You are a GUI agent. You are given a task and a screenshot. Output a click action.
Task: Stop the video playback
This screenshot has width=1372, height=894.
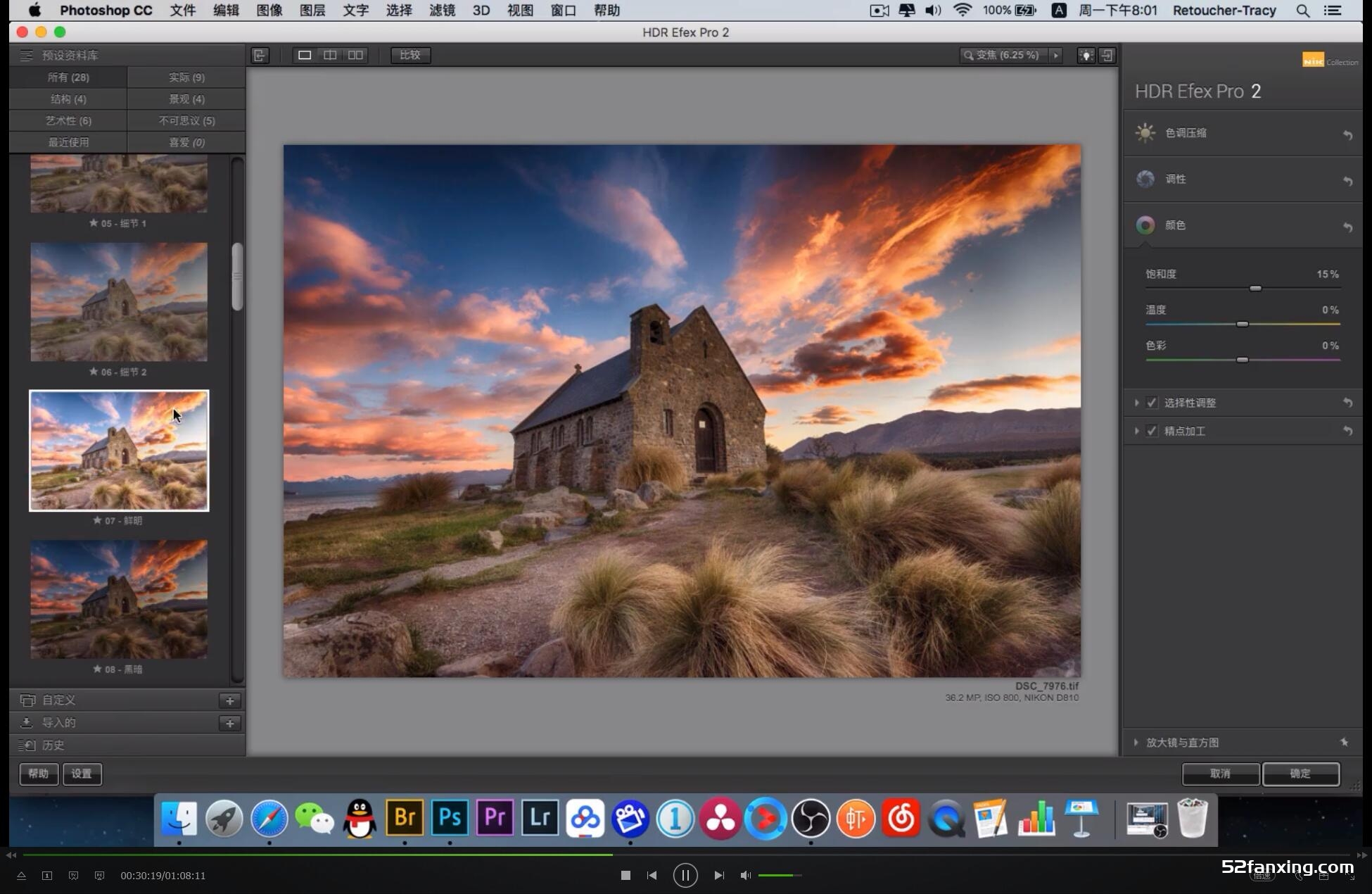coord(625,875)
